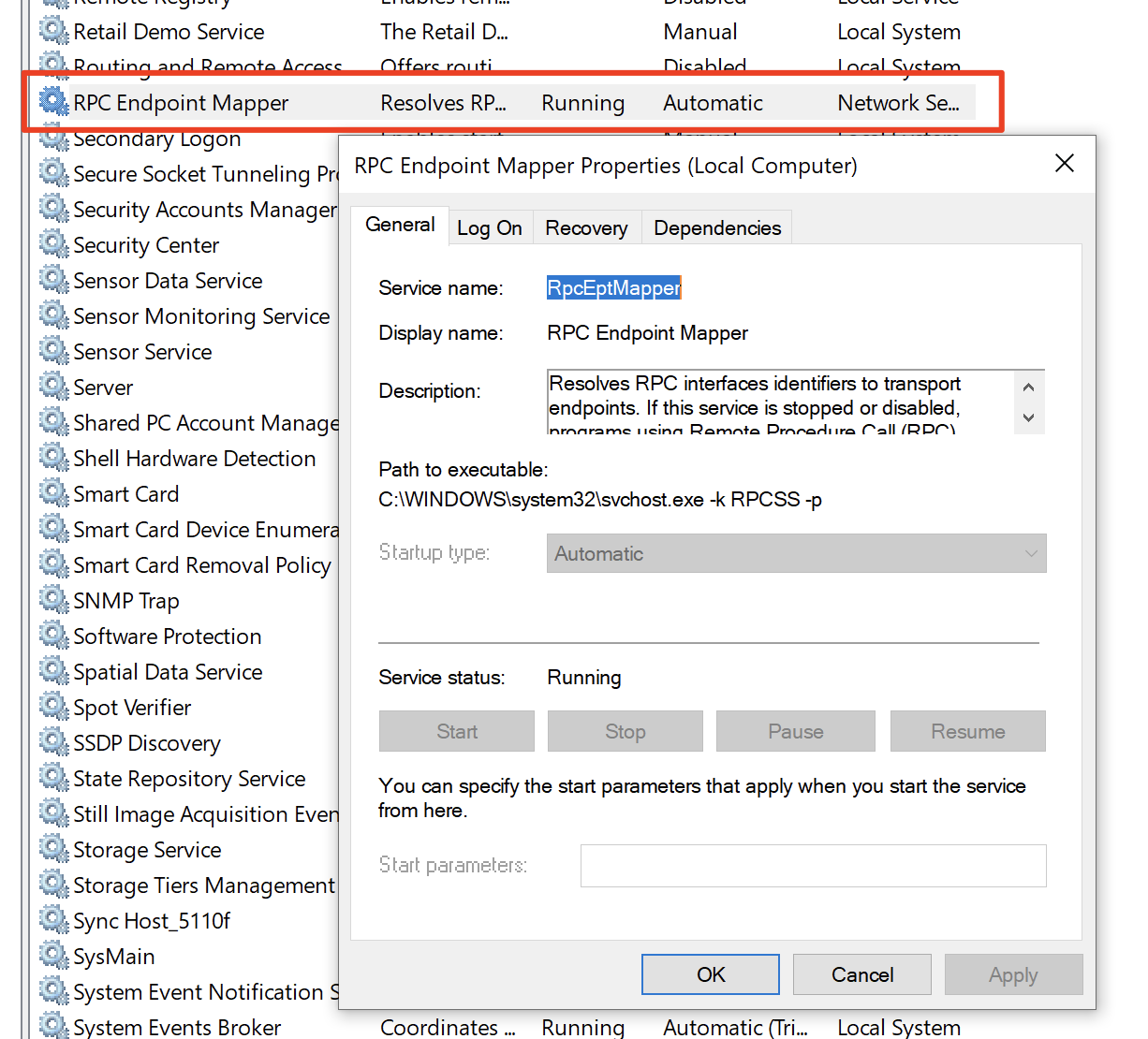Click the gear icon for SysMain service

pos(53,957)
